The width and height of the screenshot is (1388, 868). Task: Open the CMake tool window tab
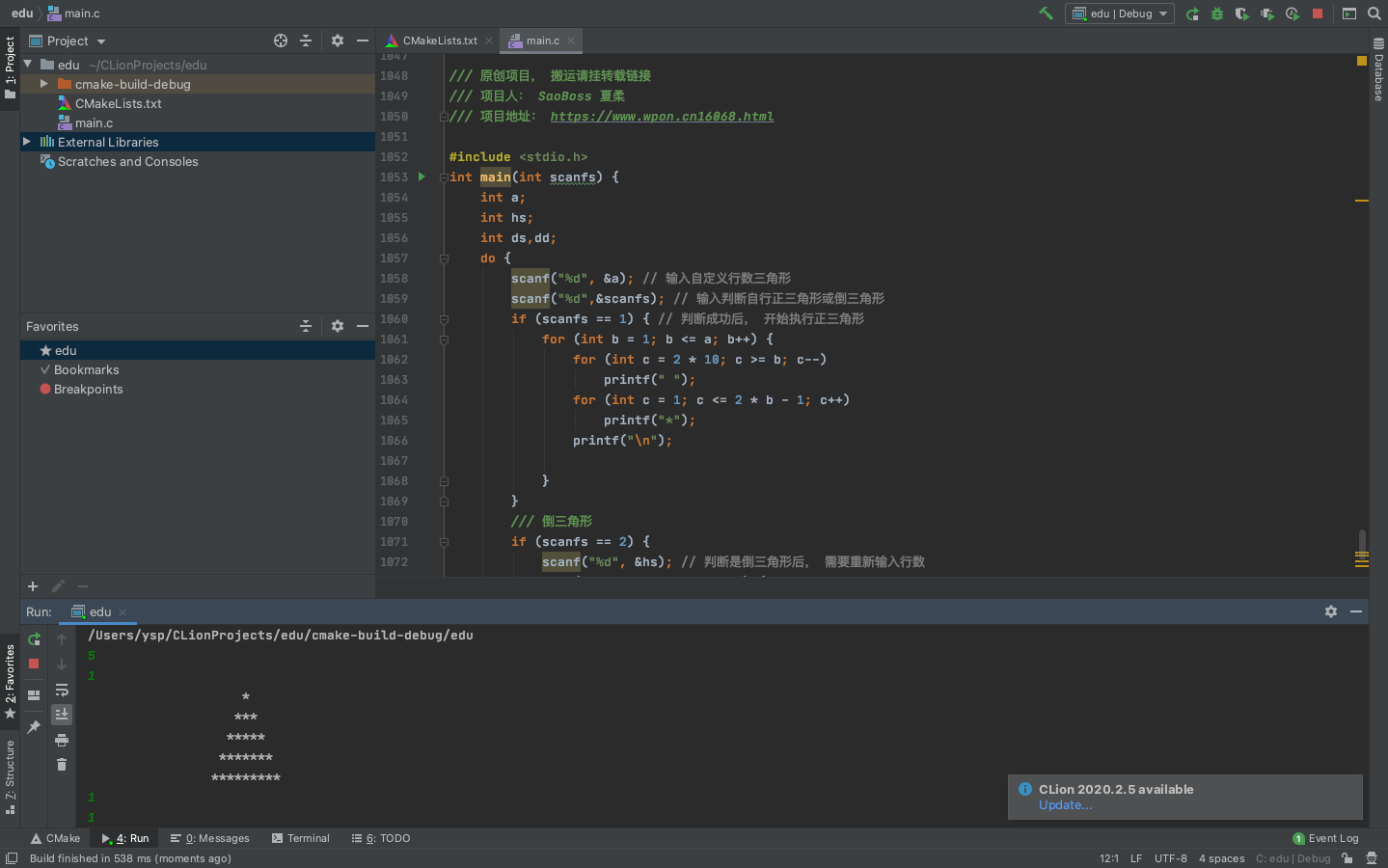(x=55, y=838)
